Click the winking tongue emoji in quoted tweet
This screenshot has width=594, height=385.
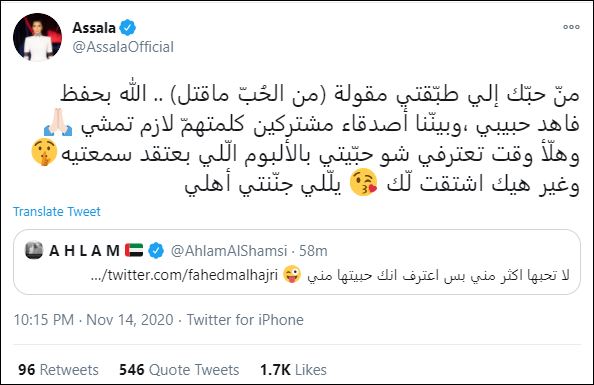(292, 275)
